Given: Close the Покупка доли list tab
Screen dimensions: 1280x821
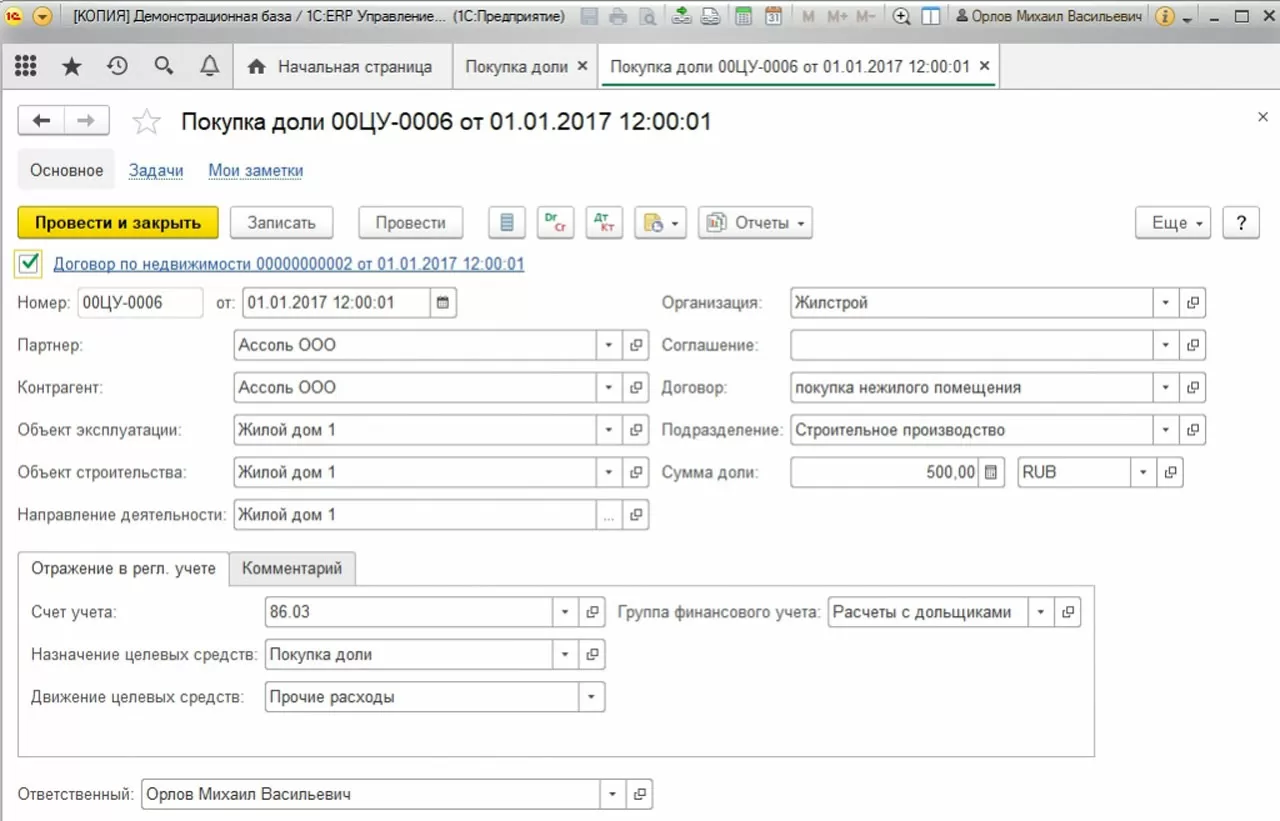Looking at the screenshot, I should (584, 67).
